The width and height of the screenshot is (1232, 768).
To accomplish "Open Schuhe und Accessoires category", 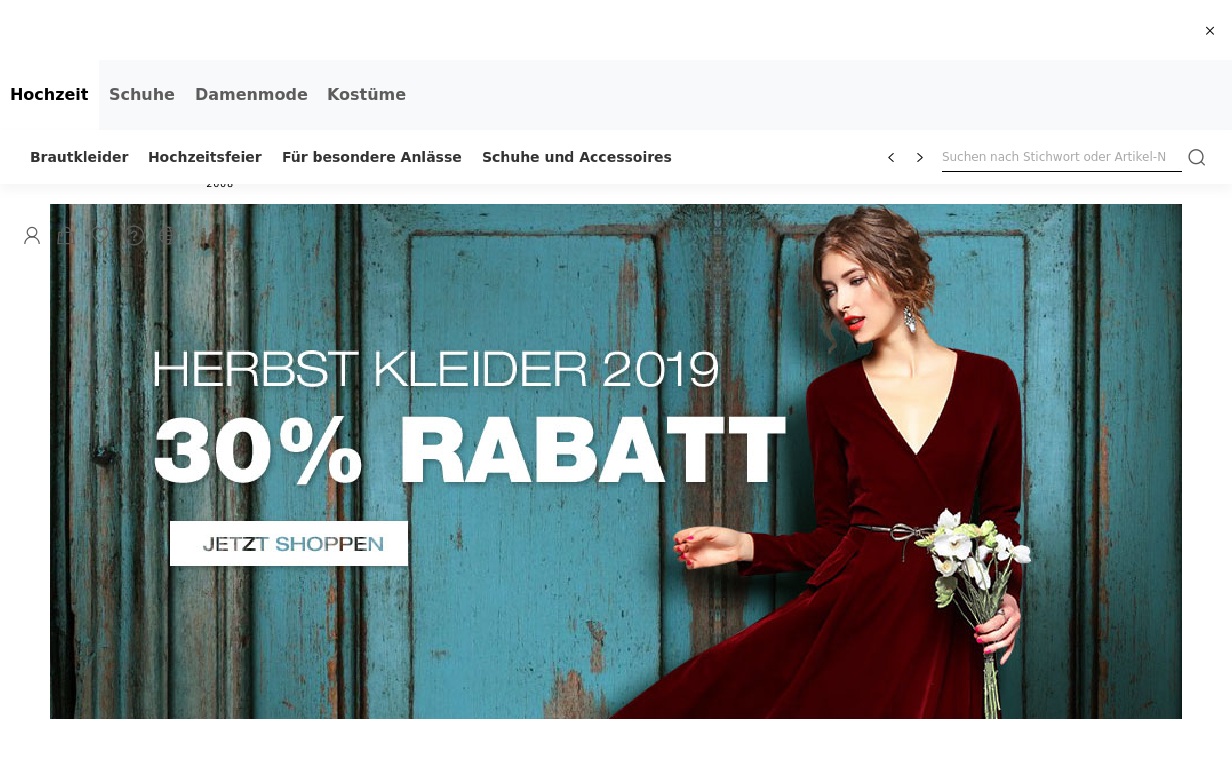I will click(577, 157).
